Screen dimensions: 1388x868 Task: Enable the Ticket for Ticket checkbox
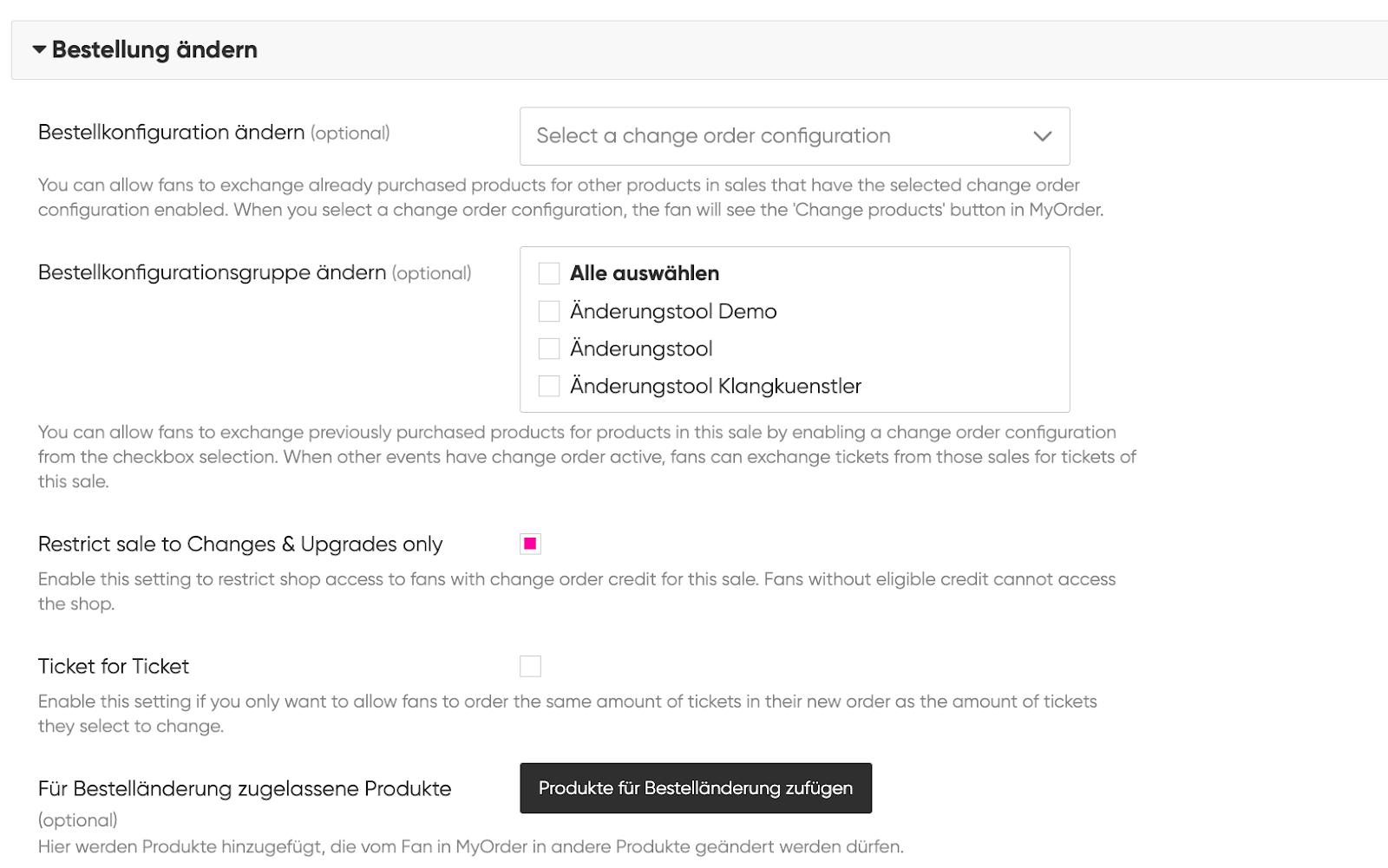click(530, 666)
